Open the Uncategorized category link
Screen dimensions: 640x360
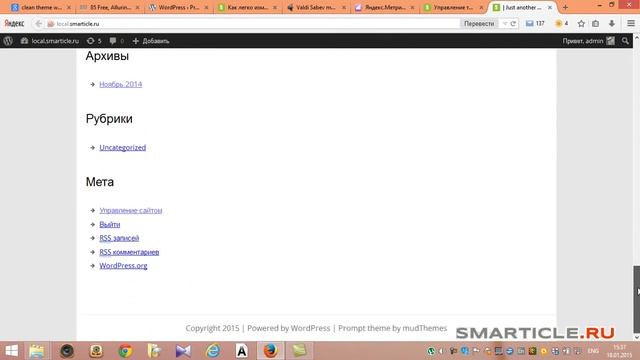tap(122, 147)
